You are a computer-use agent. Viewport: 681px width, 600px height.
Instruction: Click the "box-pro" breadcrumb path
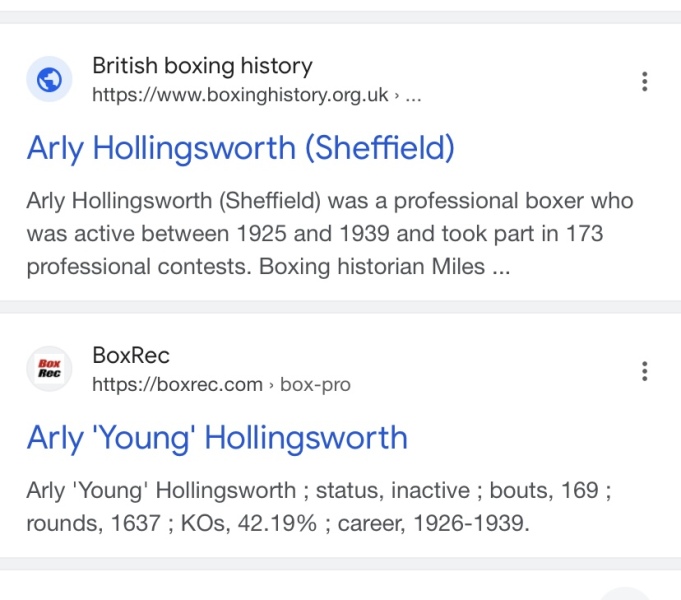point(315,384)
